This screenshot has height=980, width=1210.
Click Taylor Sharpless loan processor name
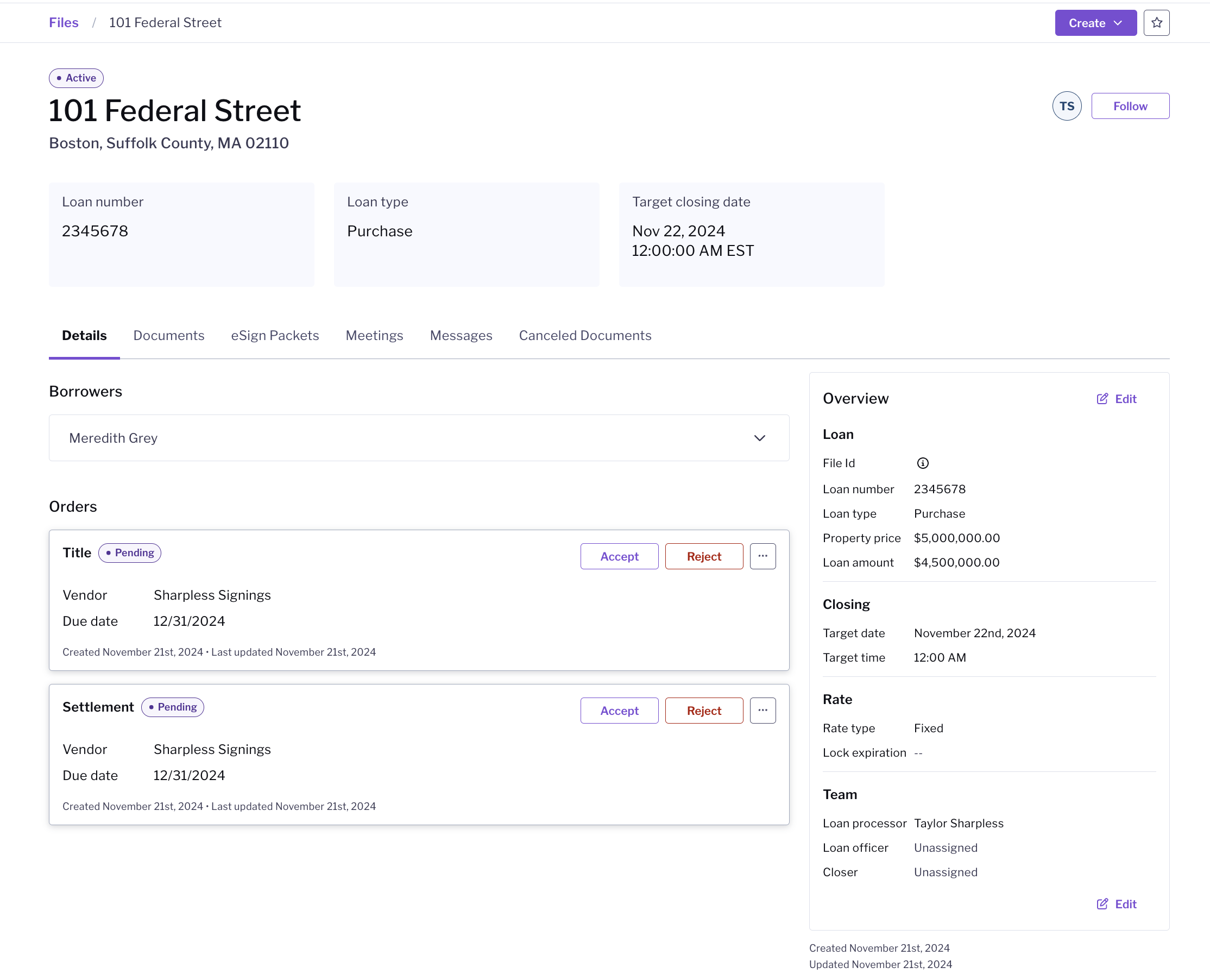click(959, 823)
